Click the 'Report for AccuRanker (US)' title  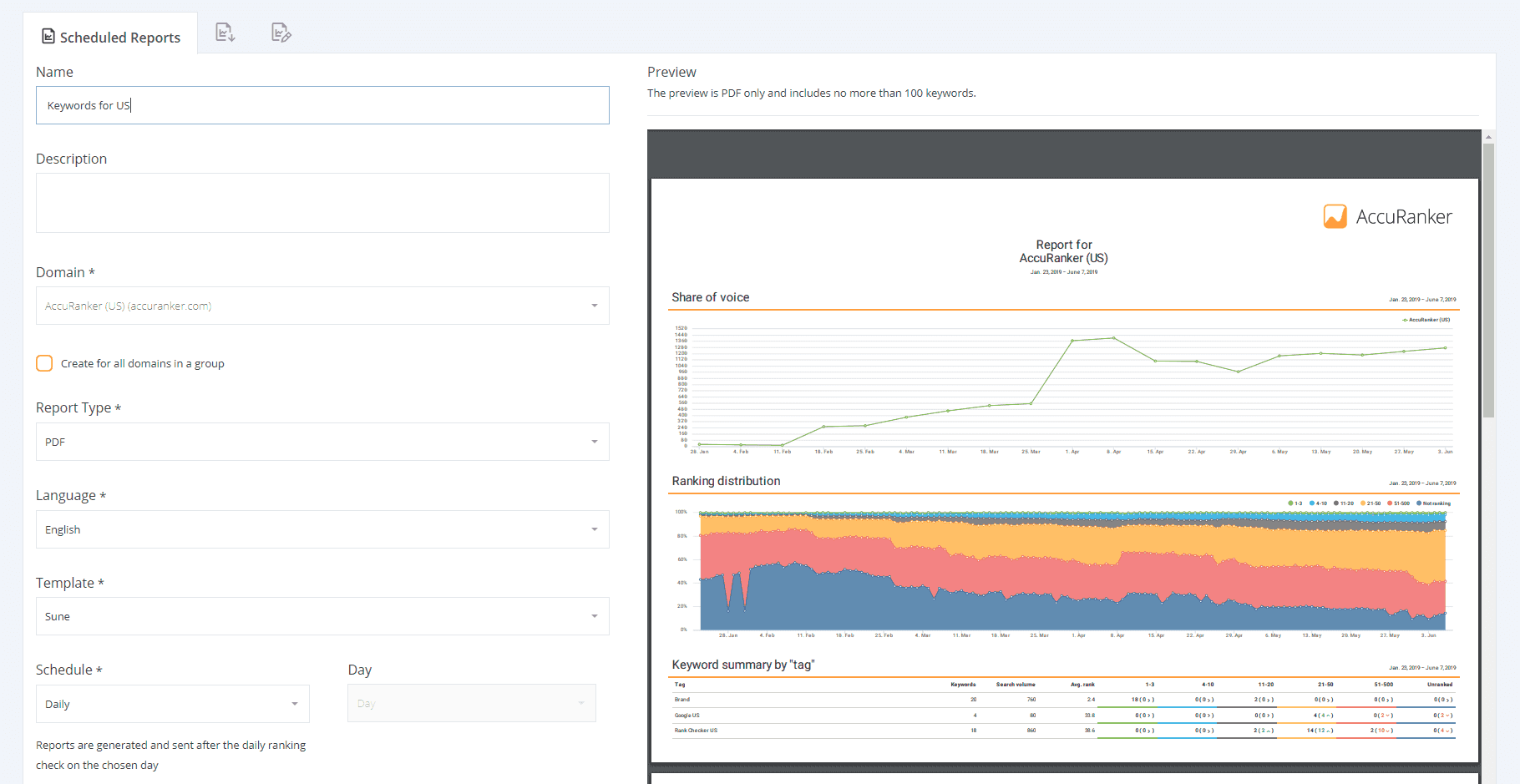[1064, 251]
